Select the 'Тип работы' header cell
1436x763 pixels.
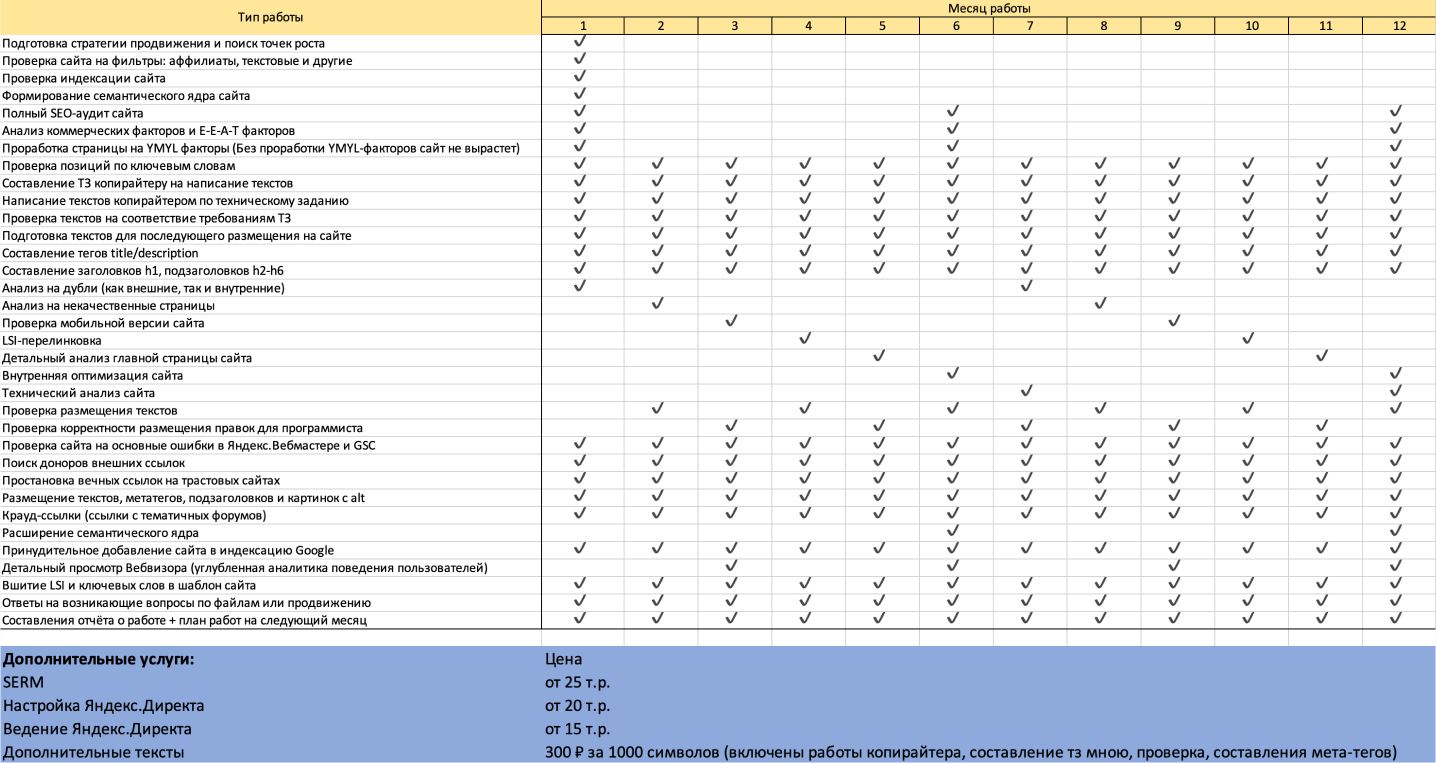tap(271, 17)
